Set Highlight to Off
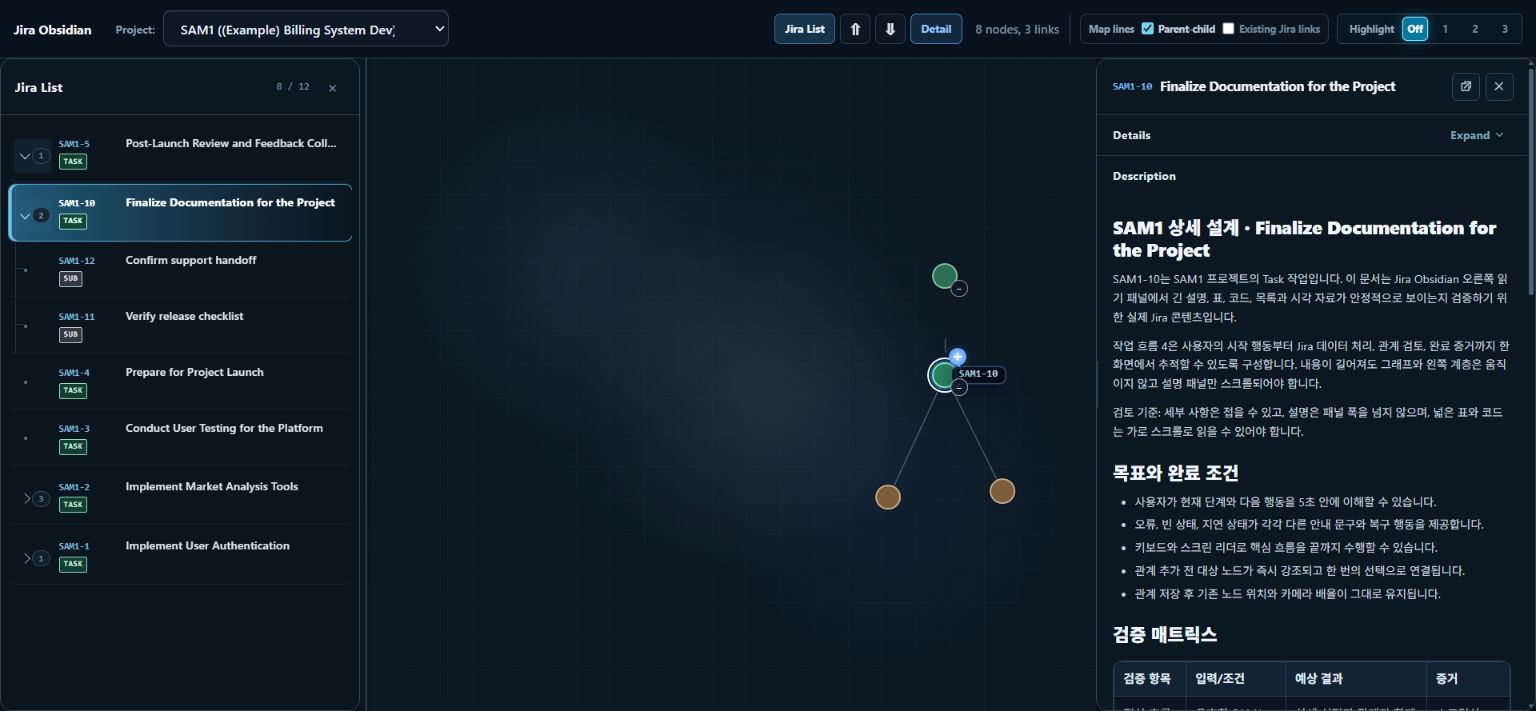Image resolution: width=1536 pixels, height=711 pixels. tap(1415, 29)
